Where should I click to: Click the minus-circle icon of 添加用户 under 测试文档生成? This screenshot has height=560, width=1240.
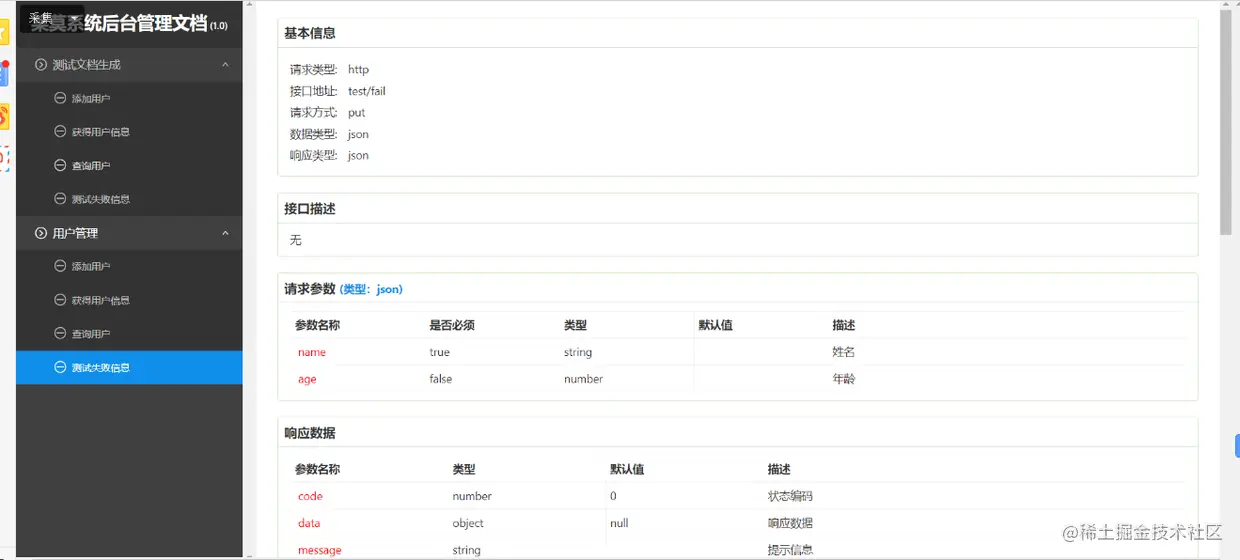point(60,98)
